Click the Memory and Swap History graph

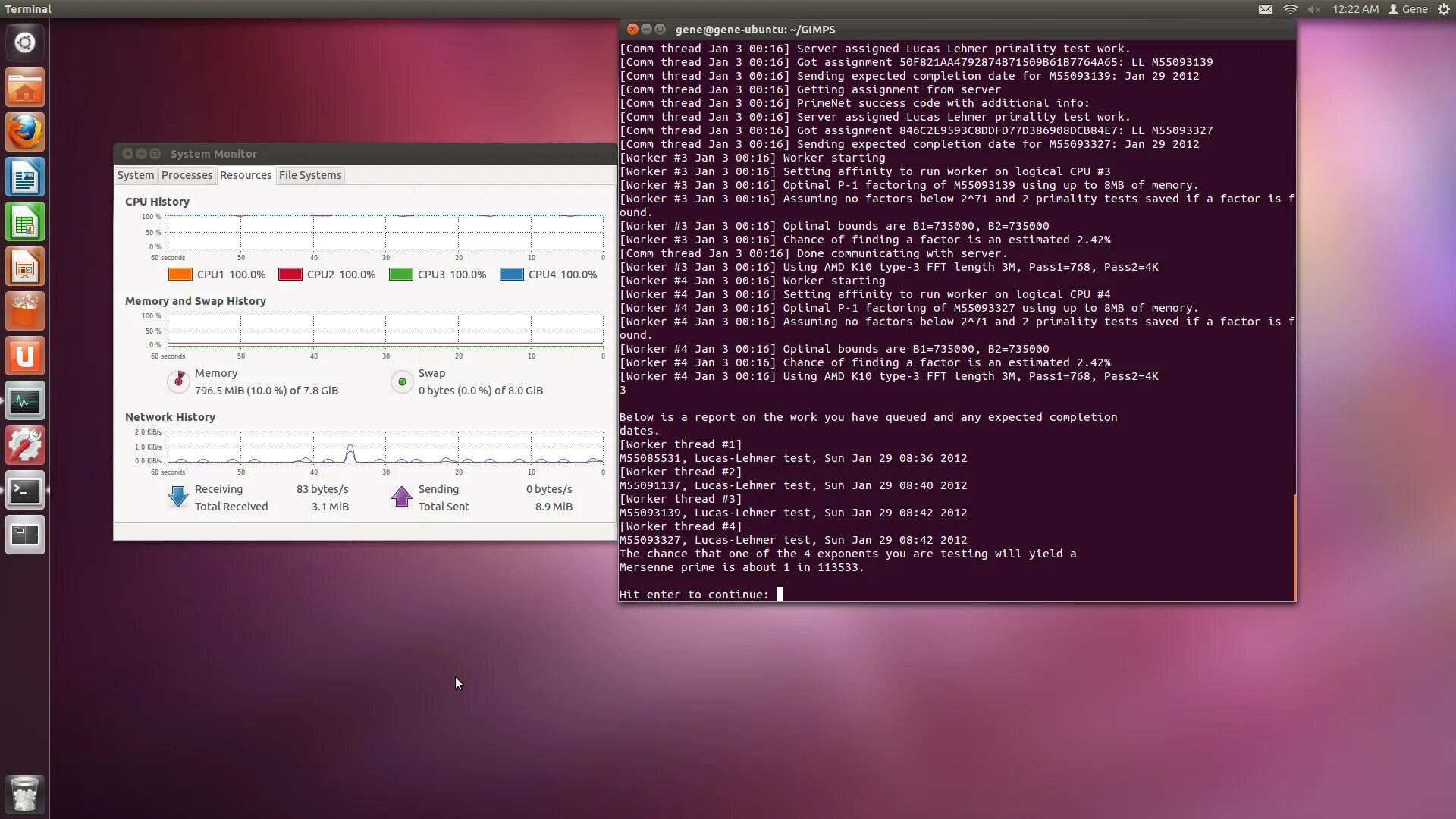[x=385, y=331]
